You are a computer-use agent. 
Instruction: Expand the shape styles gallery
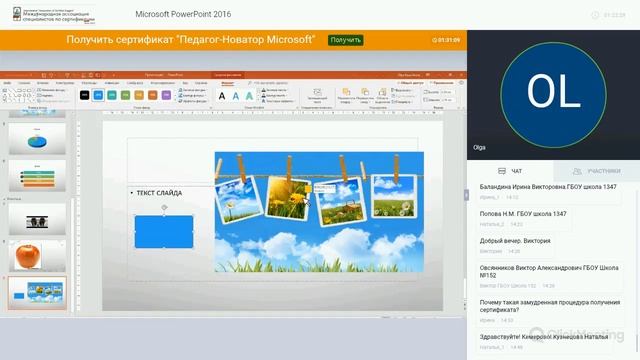pyautogui.click(x=175, y=101)
